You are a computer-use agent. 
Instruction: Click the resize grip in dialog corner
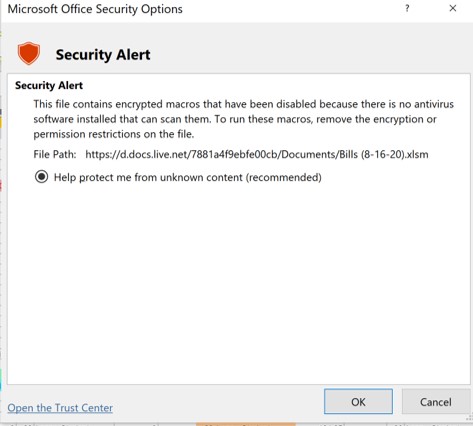[x=469, y=418]
